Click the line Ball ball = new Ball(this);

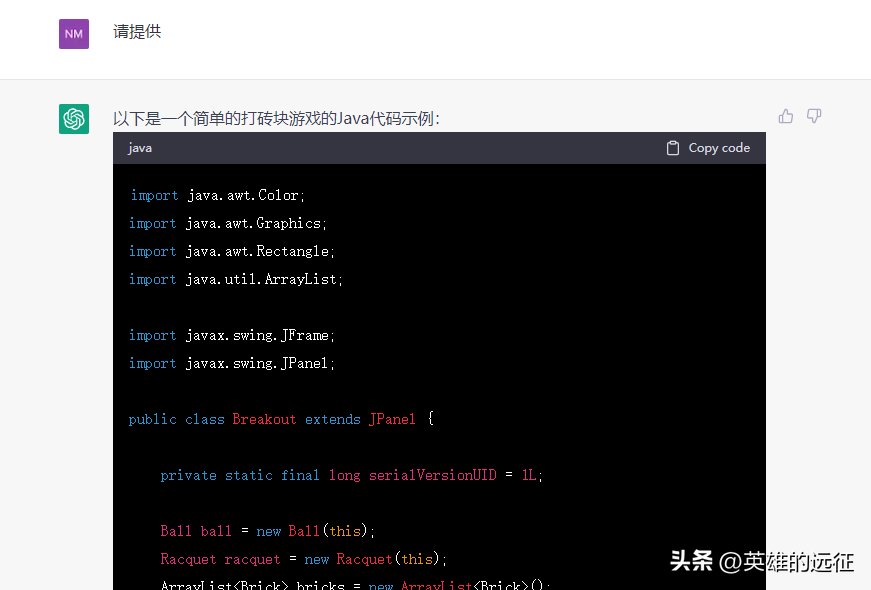(x=268, y=532)
